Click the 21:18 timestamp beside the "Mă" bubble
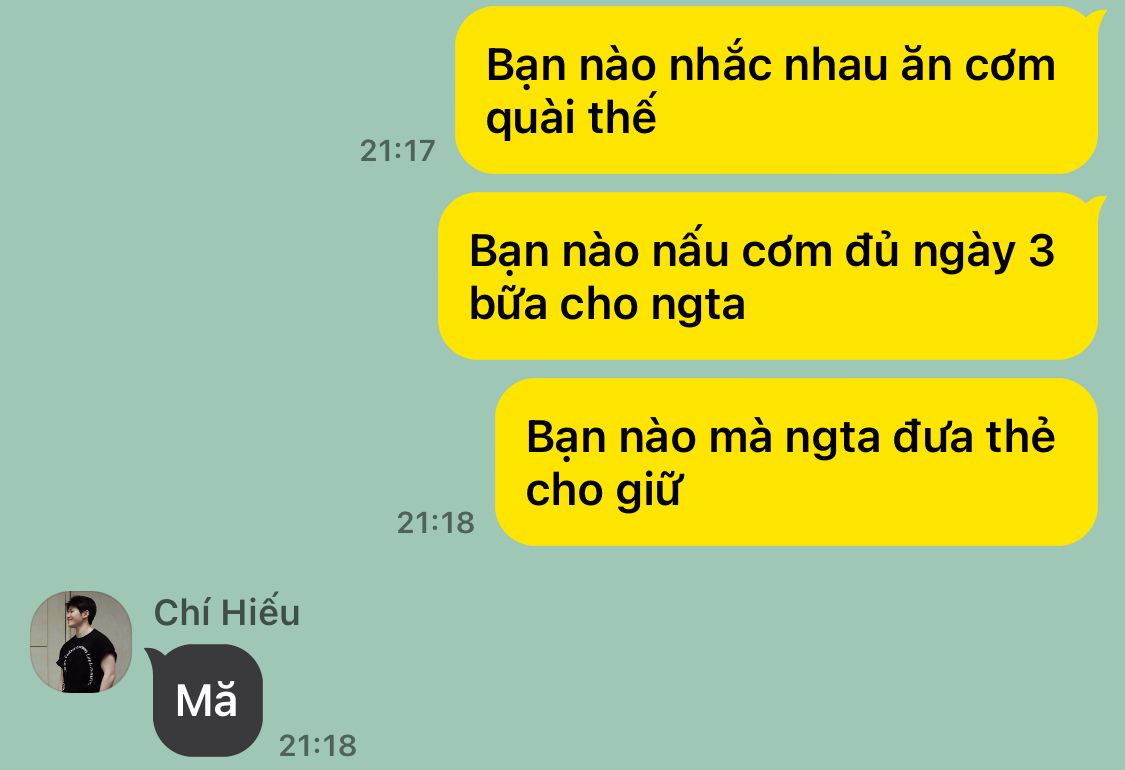The width and height of the screenshot is (1125, 770). point(317,746)
